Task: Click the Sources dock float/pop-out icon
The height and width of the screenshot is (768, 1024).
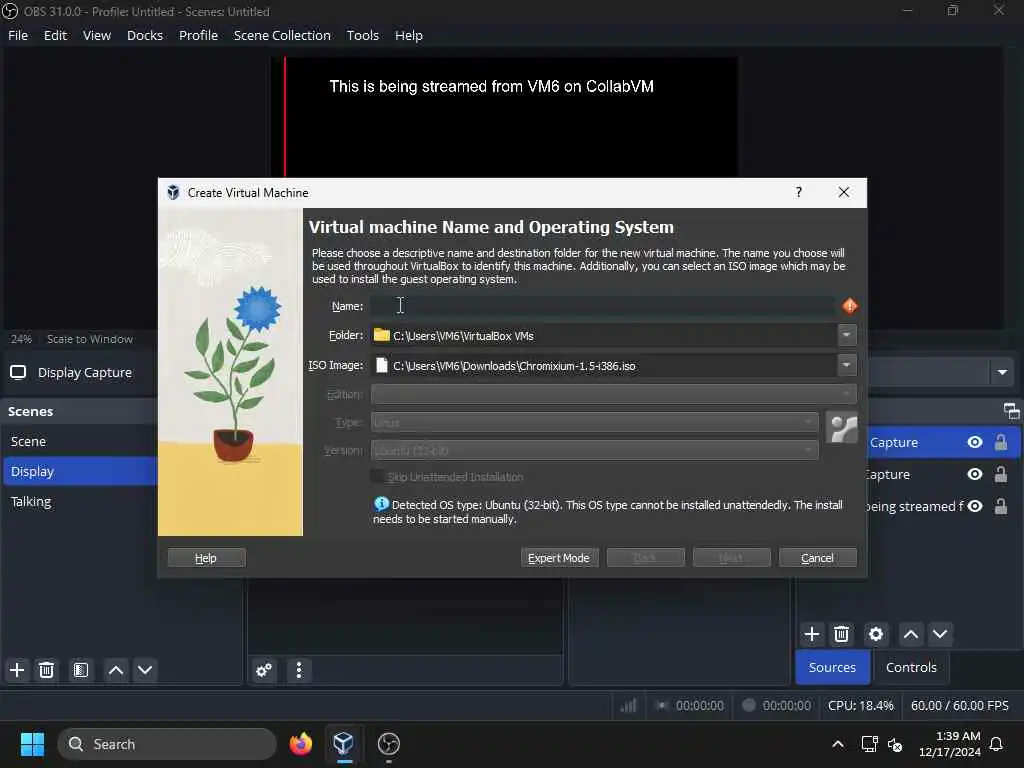Action: [x=1011, y=411]
